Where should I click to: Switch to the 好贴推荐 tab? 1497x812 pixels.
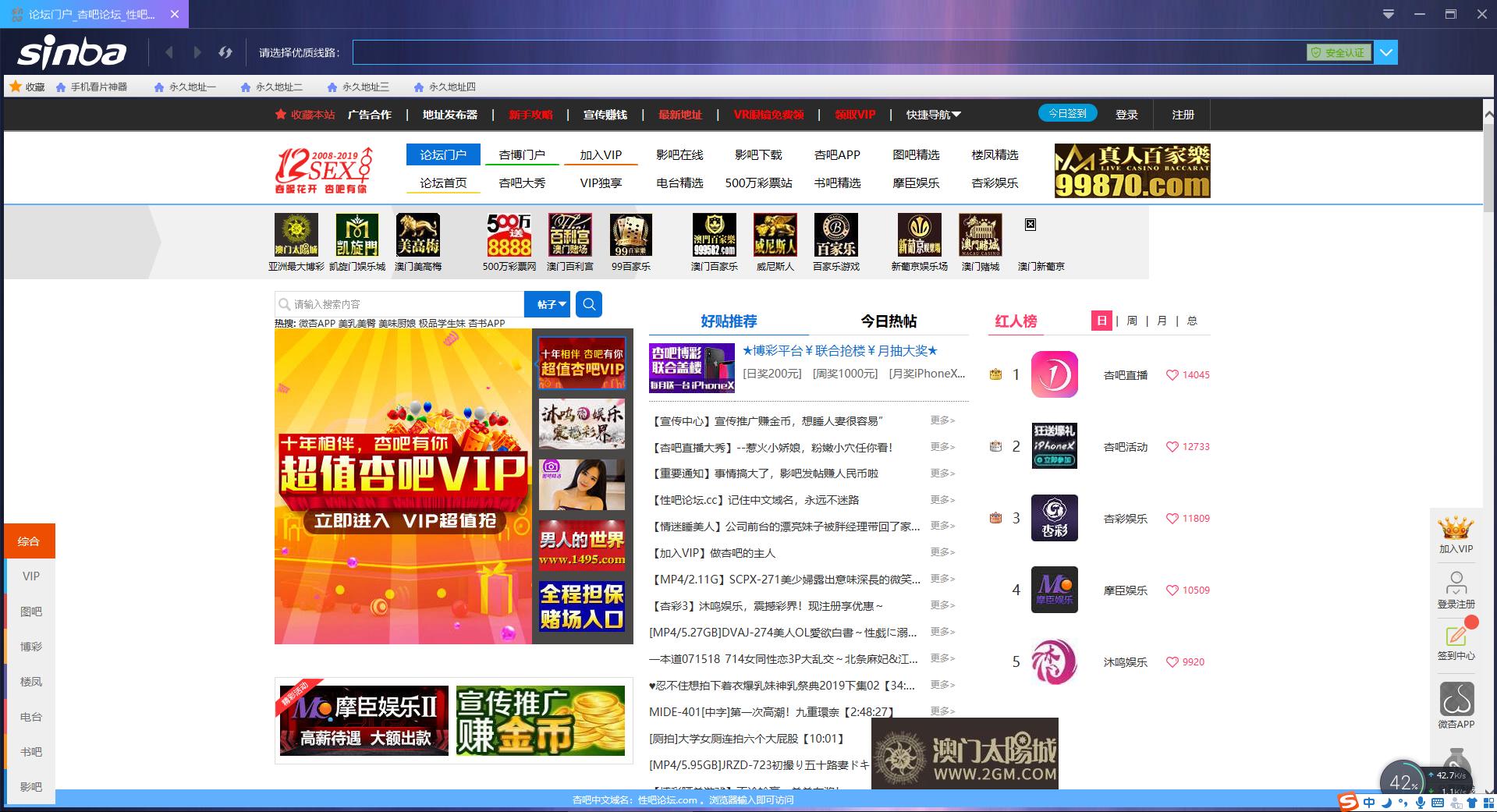tap(729, 321)
